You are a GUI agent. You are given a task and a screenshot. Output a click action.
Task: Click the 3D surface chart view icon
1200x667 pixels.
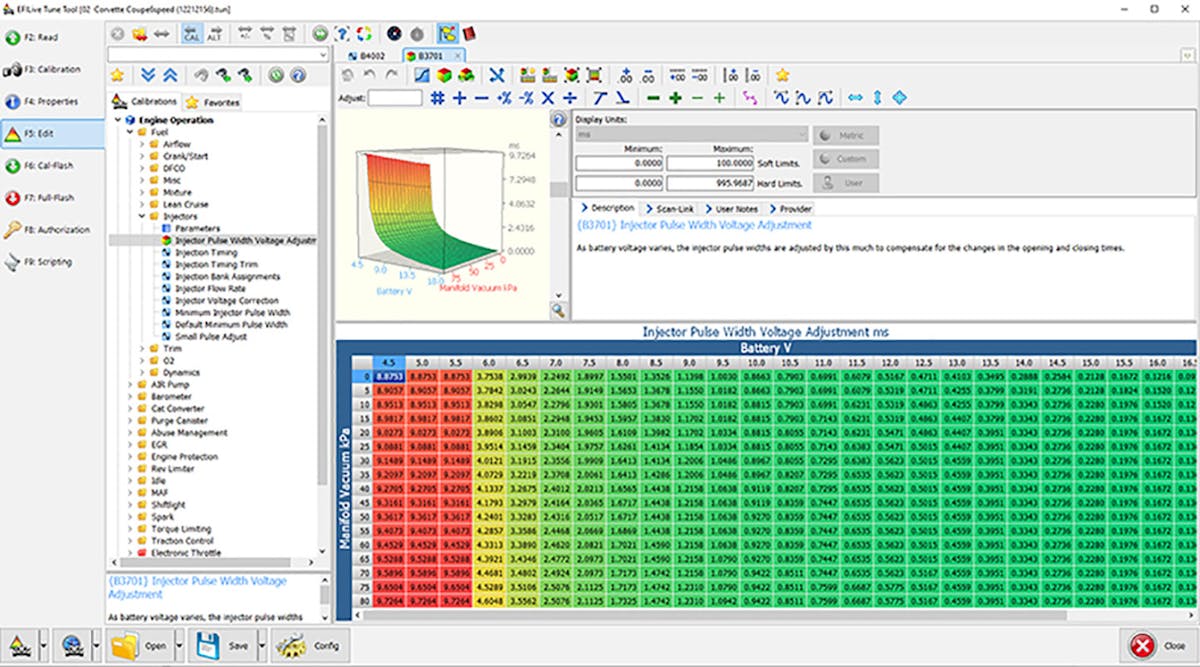(444, 75)
